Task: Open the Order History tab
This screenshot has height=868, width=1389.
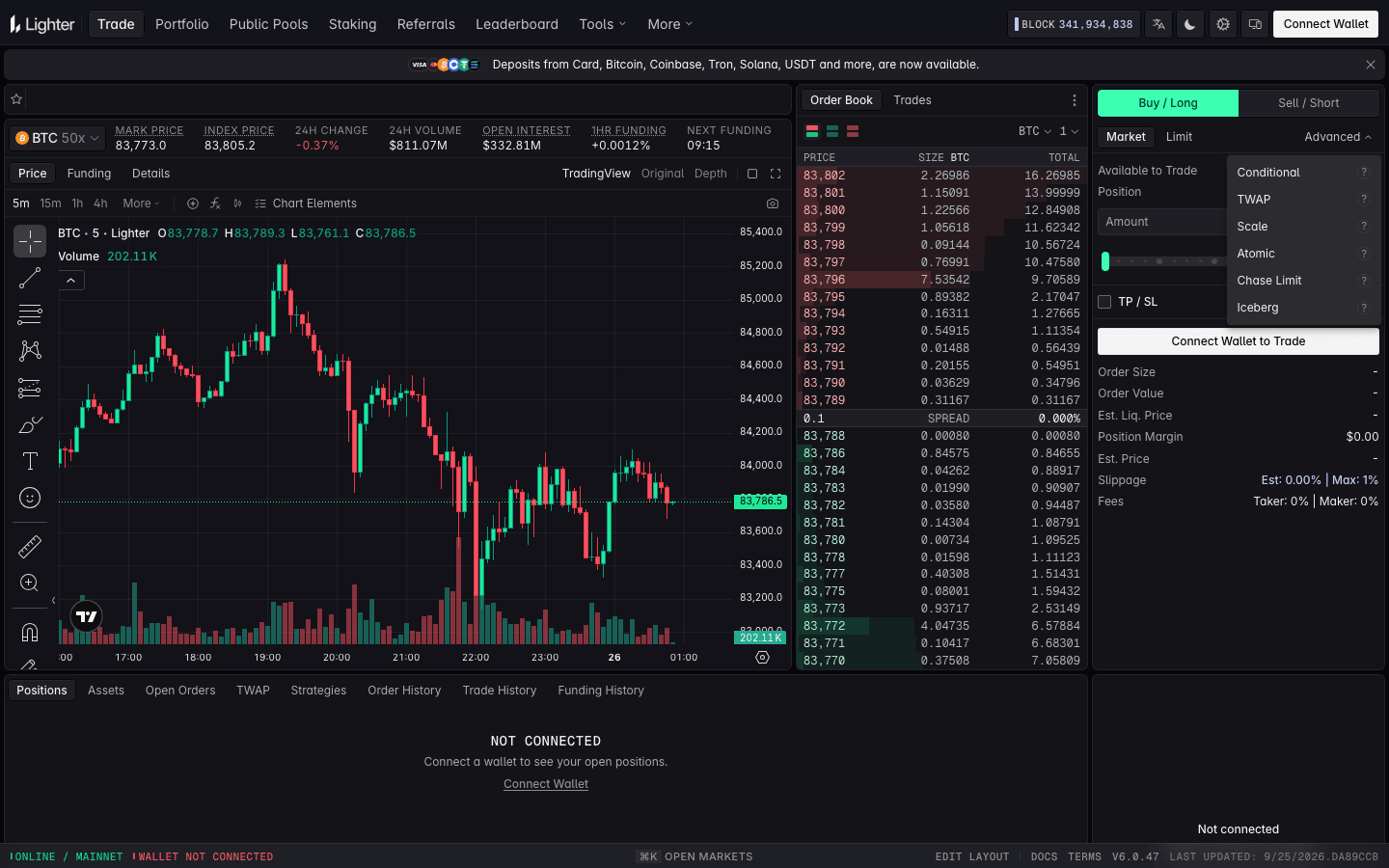Action: (404, 691)
